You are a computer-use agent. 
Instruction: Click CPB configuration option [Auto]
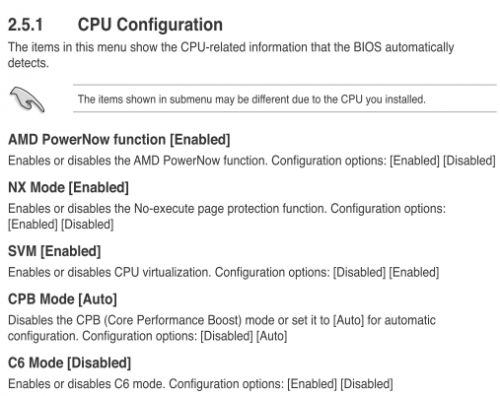click(x=272, y=336)
